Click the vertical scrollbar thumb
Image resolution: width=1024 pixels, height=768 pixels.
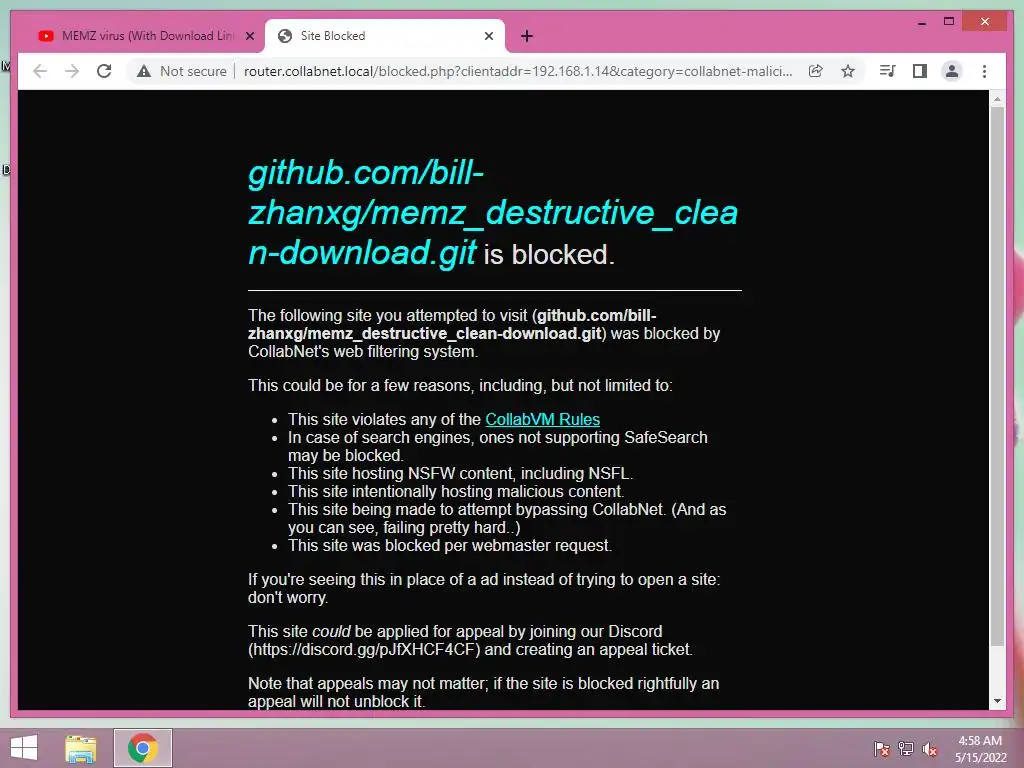[x=997, y=376]
